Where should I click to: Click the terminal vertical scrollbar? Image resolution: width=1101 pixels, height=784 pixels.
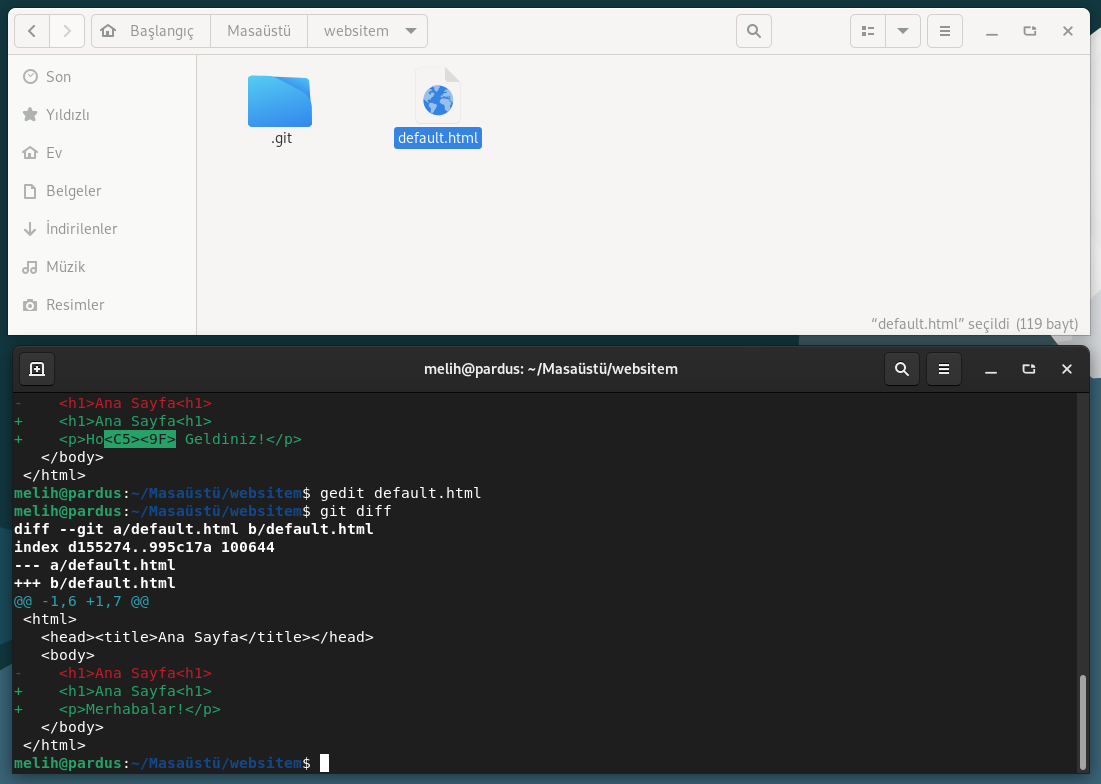(x=1083, y=722)
